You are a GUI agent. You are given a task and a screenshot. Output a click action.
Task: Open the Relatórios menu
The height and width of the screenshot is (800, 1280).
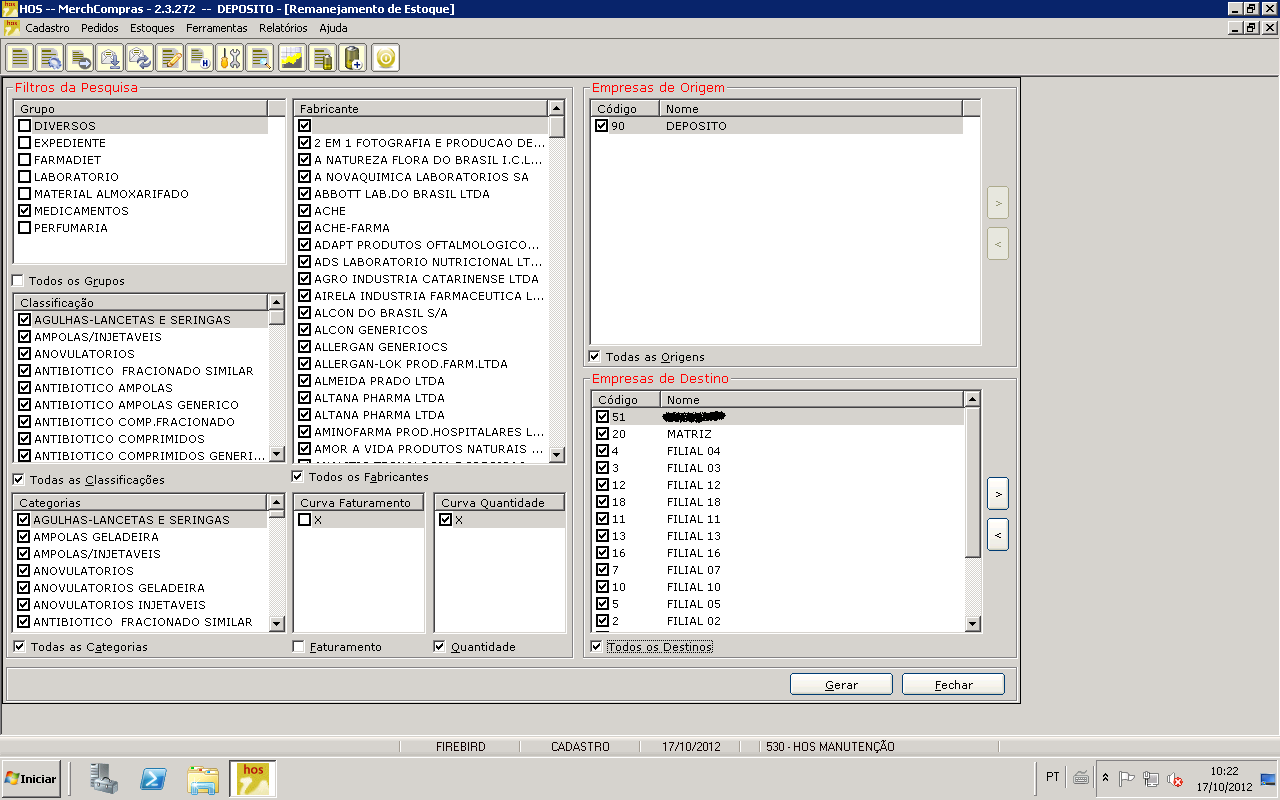pyautogui.click(x=283, y=28)
